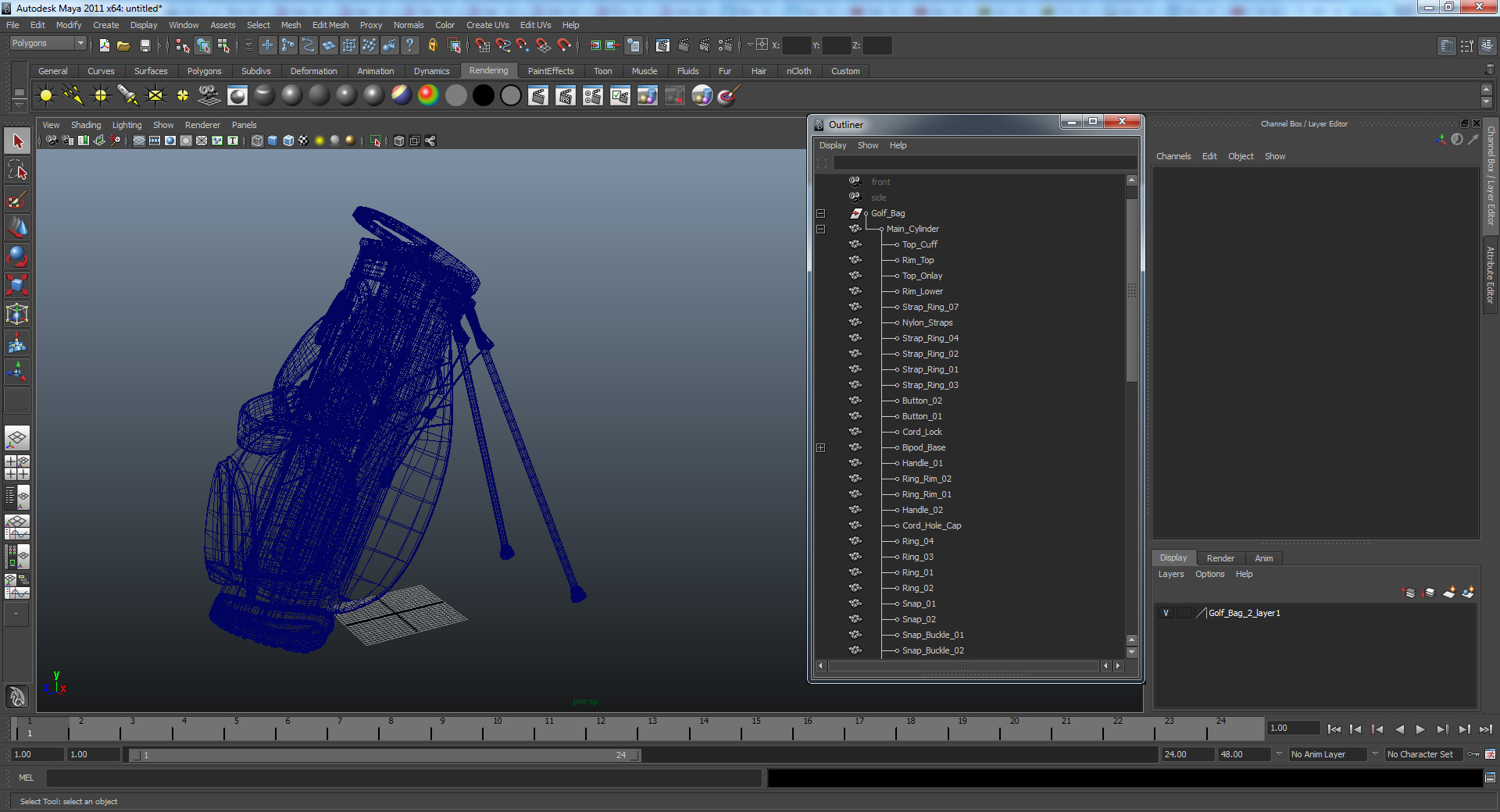The height and width of the screenshot is (812, 1500).
Task: Expand the Bipod_Base node in Outliner
Action: tap(820, 447)
